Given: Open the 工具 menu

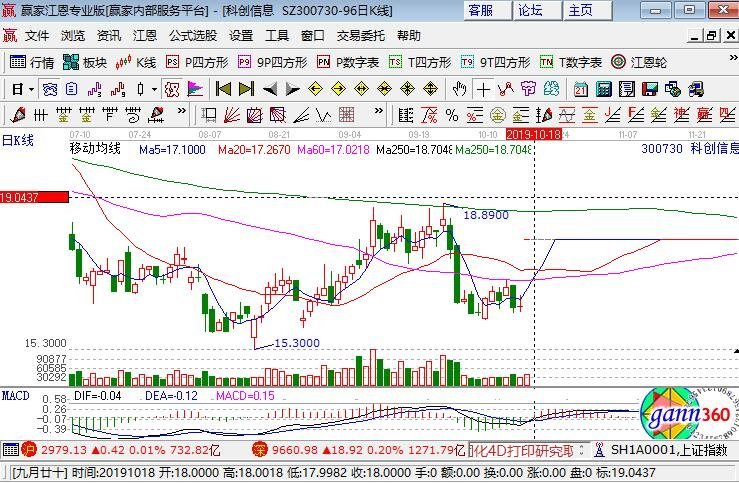Looking at the screenshot, I should [277, 36].
